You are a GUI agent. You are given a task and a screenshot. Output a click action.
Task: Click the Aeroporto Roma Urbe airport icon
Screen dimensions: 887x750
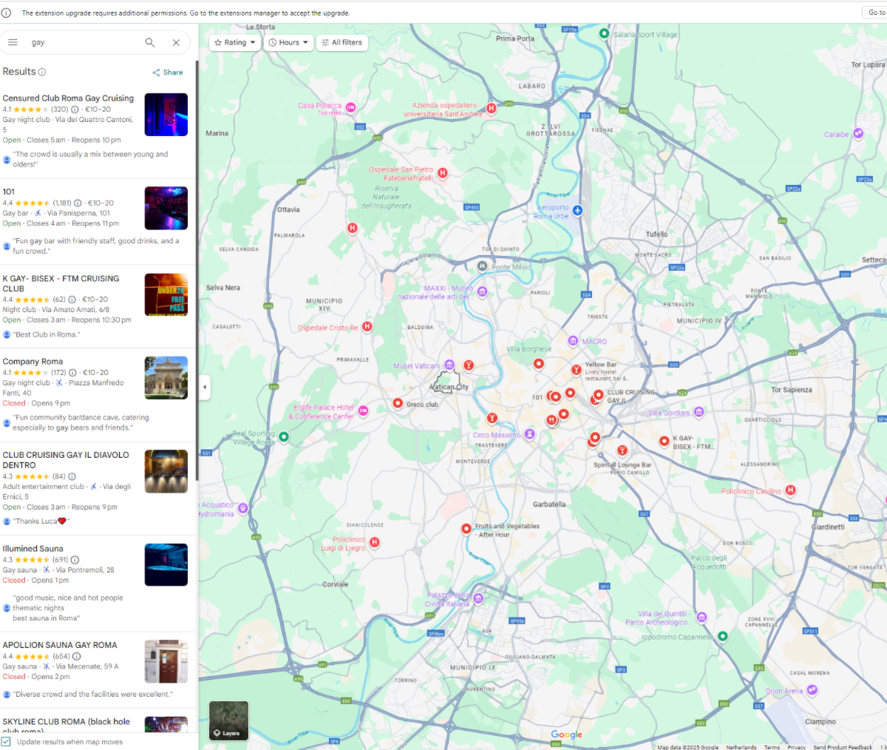[x=578, y=210]
